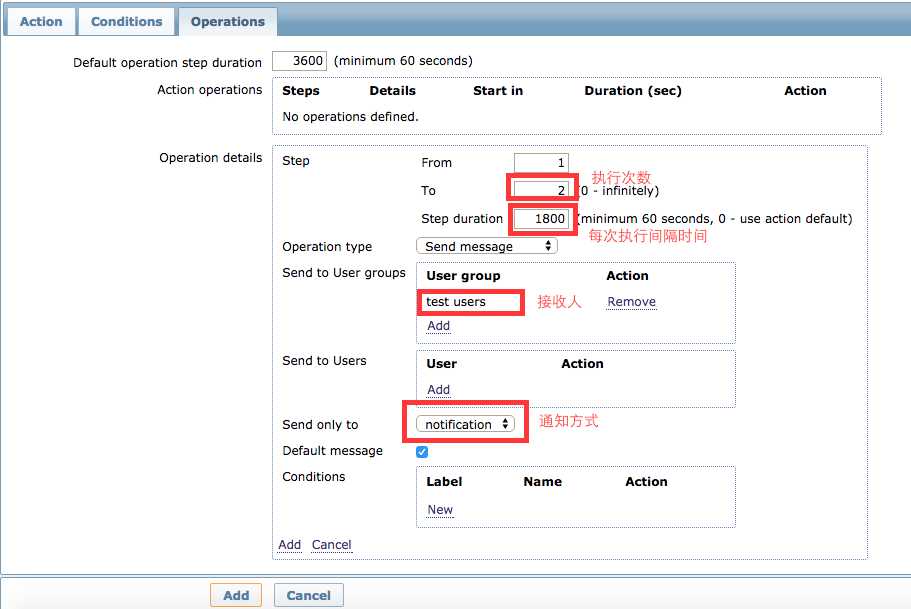Edit the default operation step duration field
The width and height of the screenshot is (911, 609).
(x=299, y=61)
